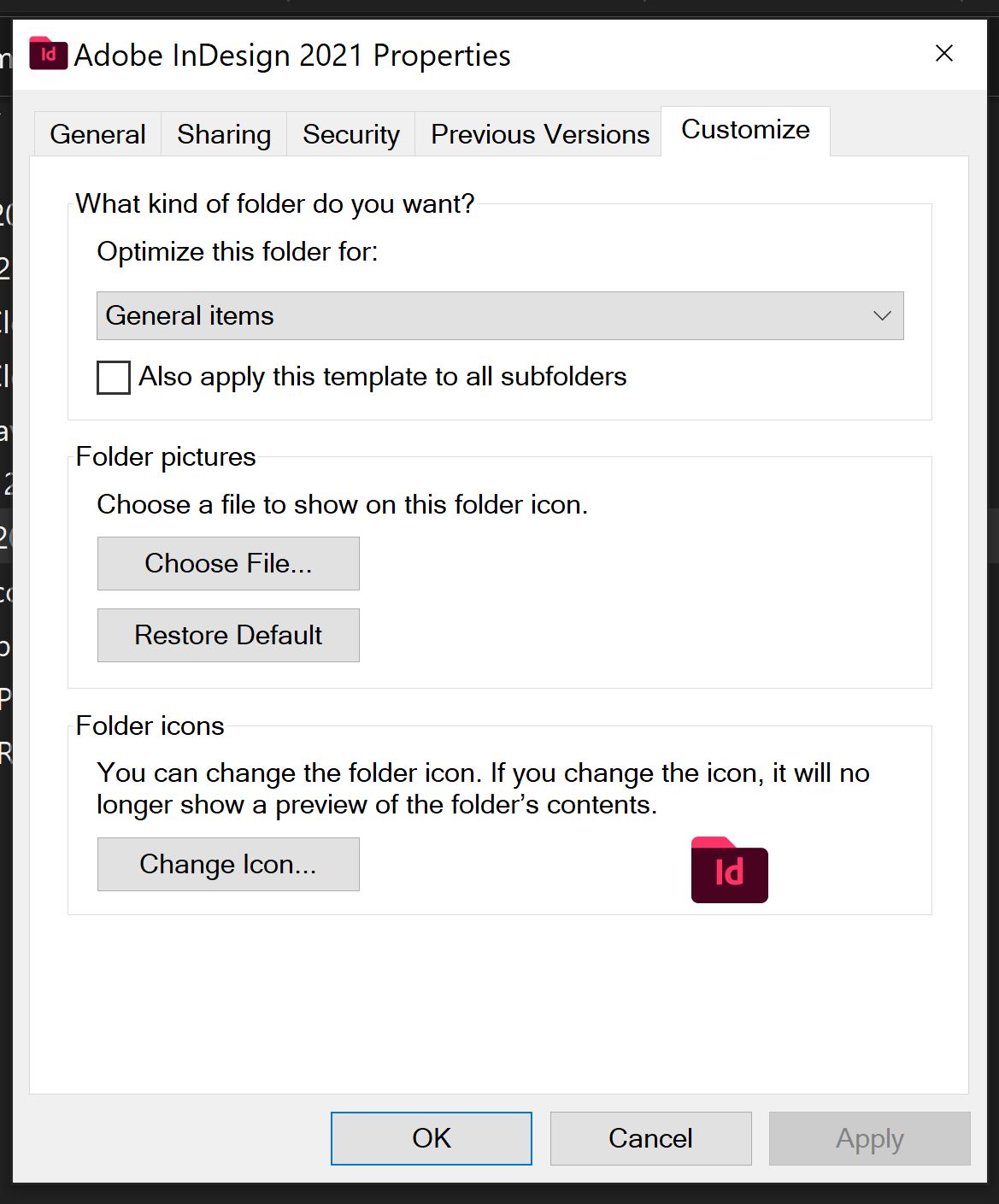Check "Also apply this template to all subfolders"
999x1204 pixels.
pos(112,377)
